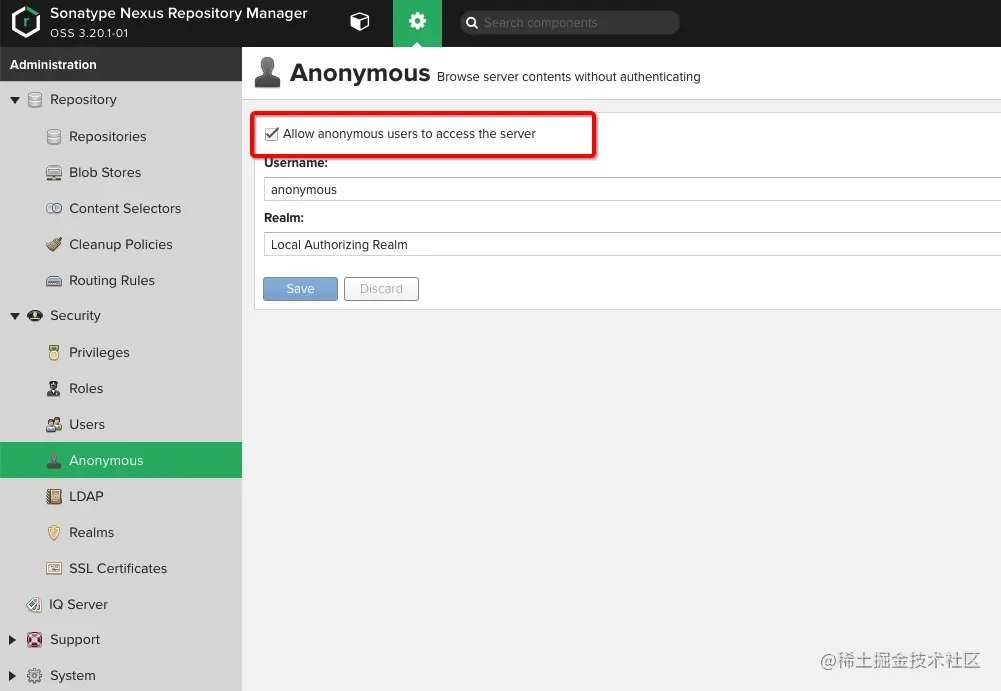1001x691 pixels.
Task: Collapse the Repository tree section
Action: click(15, 100)
